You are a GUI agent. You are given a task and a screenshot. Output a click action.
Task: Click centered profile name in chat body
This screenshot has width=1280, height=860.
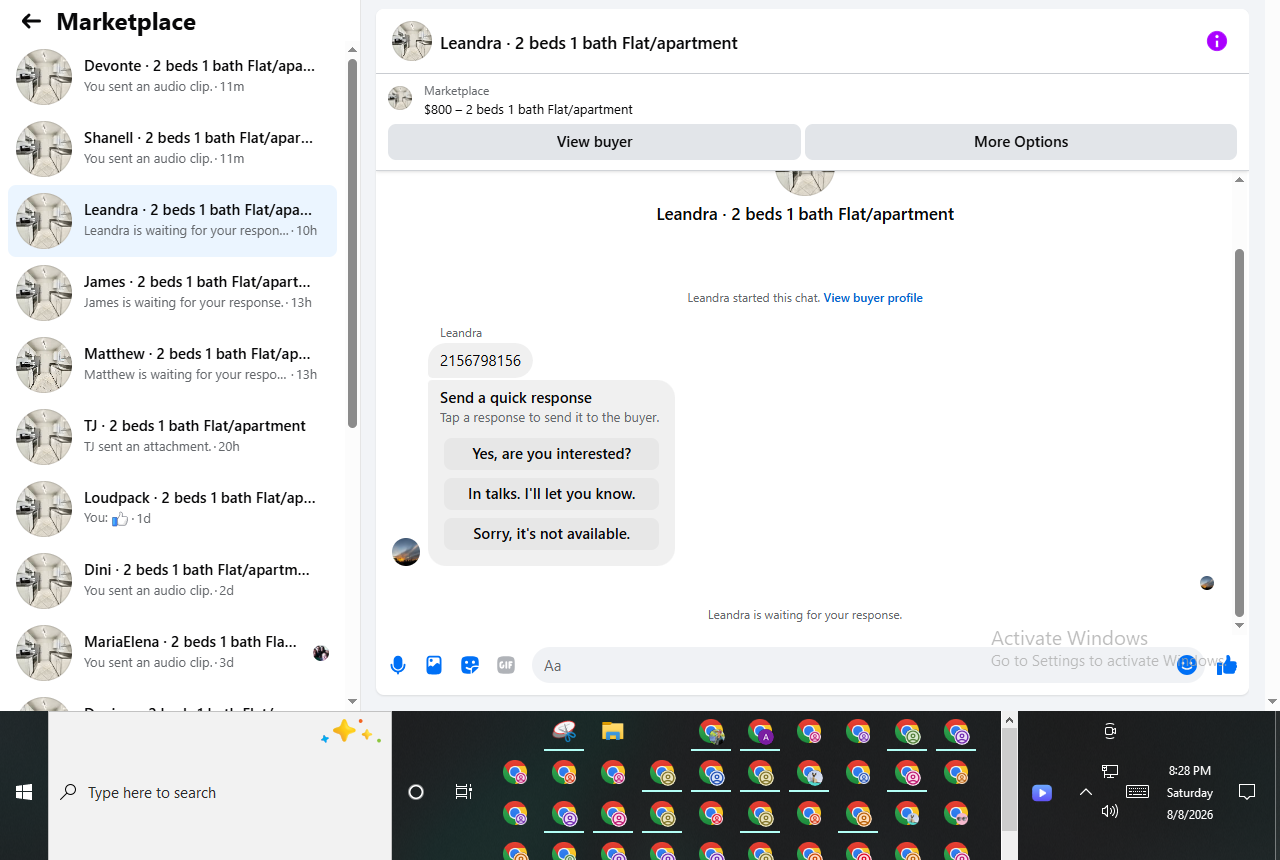tap(805, 214)
